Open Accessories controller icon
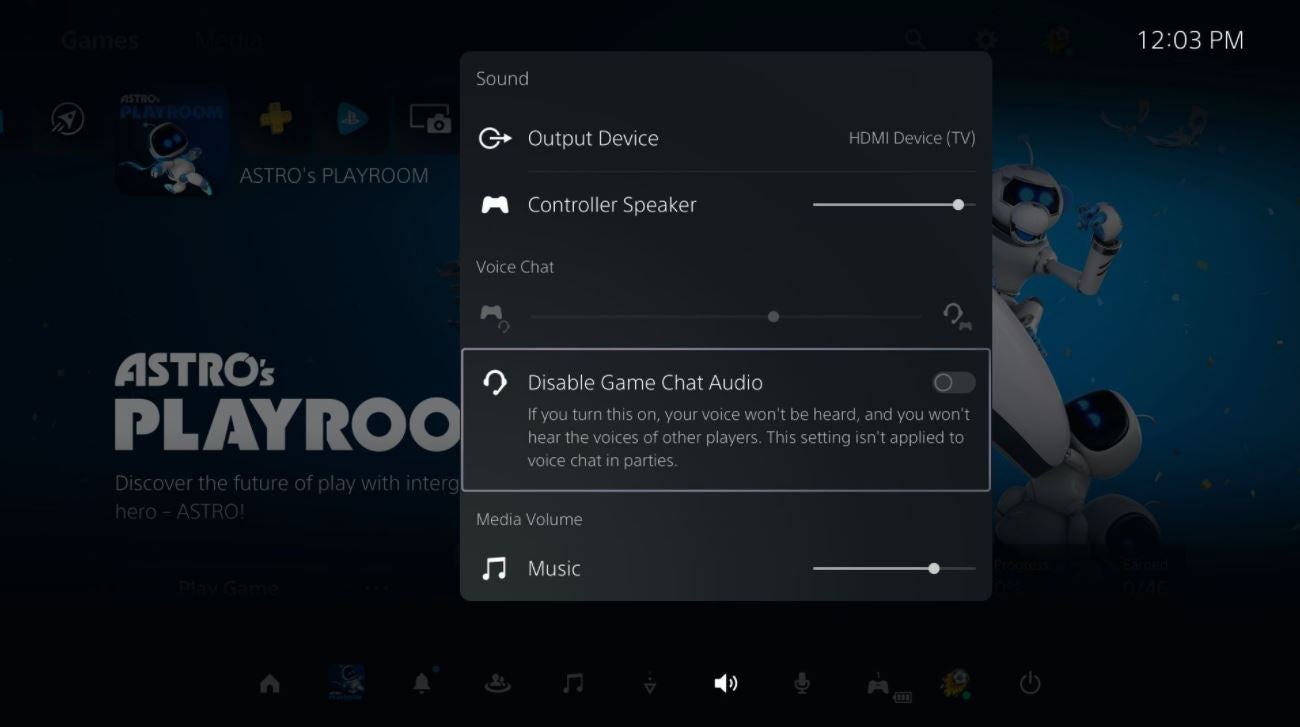This screenshot has width=1300, height=727. pyautogui.click(x=880, y=685)
